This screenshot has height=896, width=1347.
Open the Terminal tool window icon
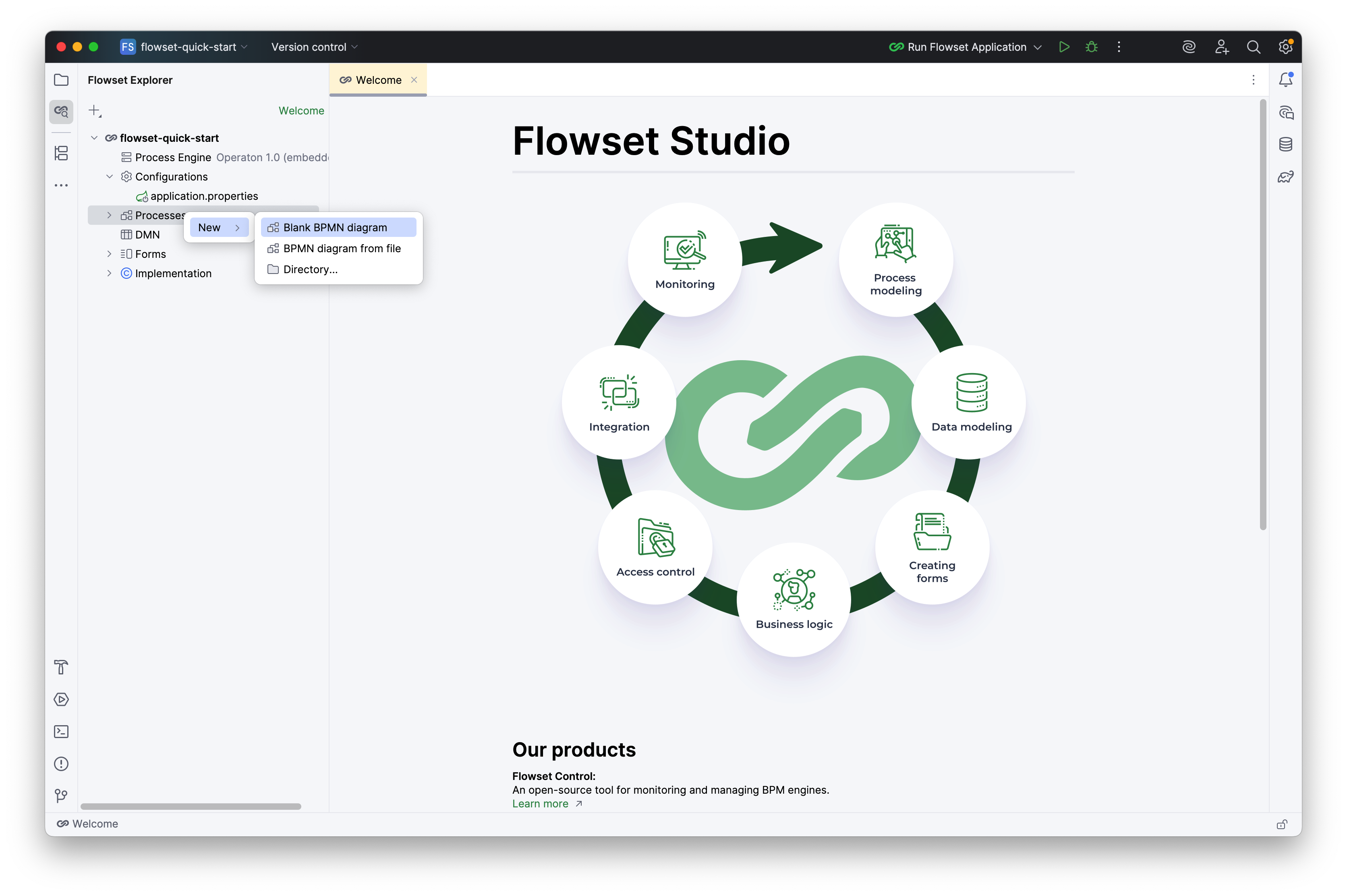point(61,732)
